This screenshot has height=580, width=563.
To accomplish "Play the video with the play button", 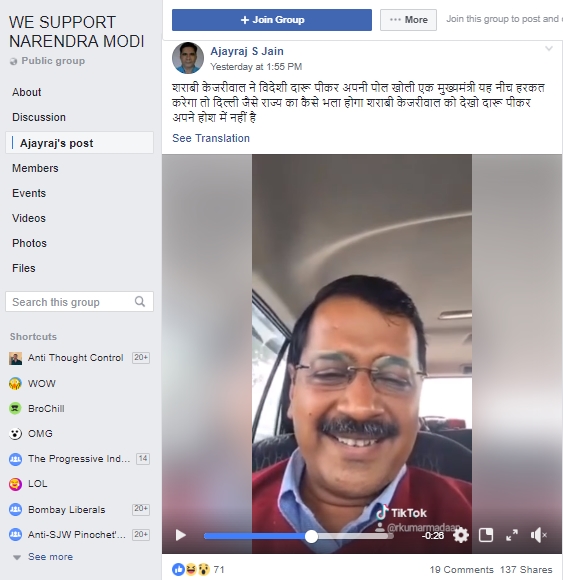I will click(181, 535).
